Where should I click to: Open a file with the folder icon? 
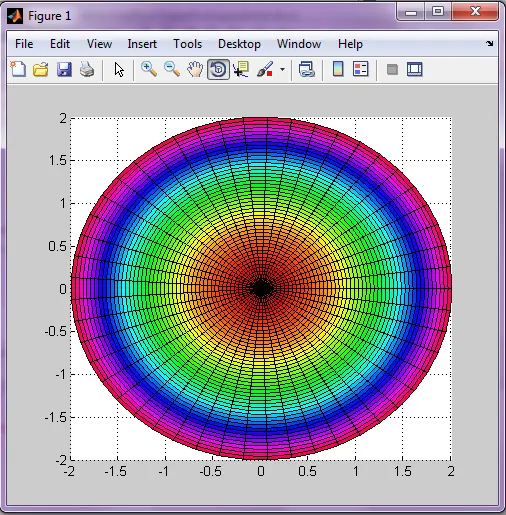click(41, 70)
